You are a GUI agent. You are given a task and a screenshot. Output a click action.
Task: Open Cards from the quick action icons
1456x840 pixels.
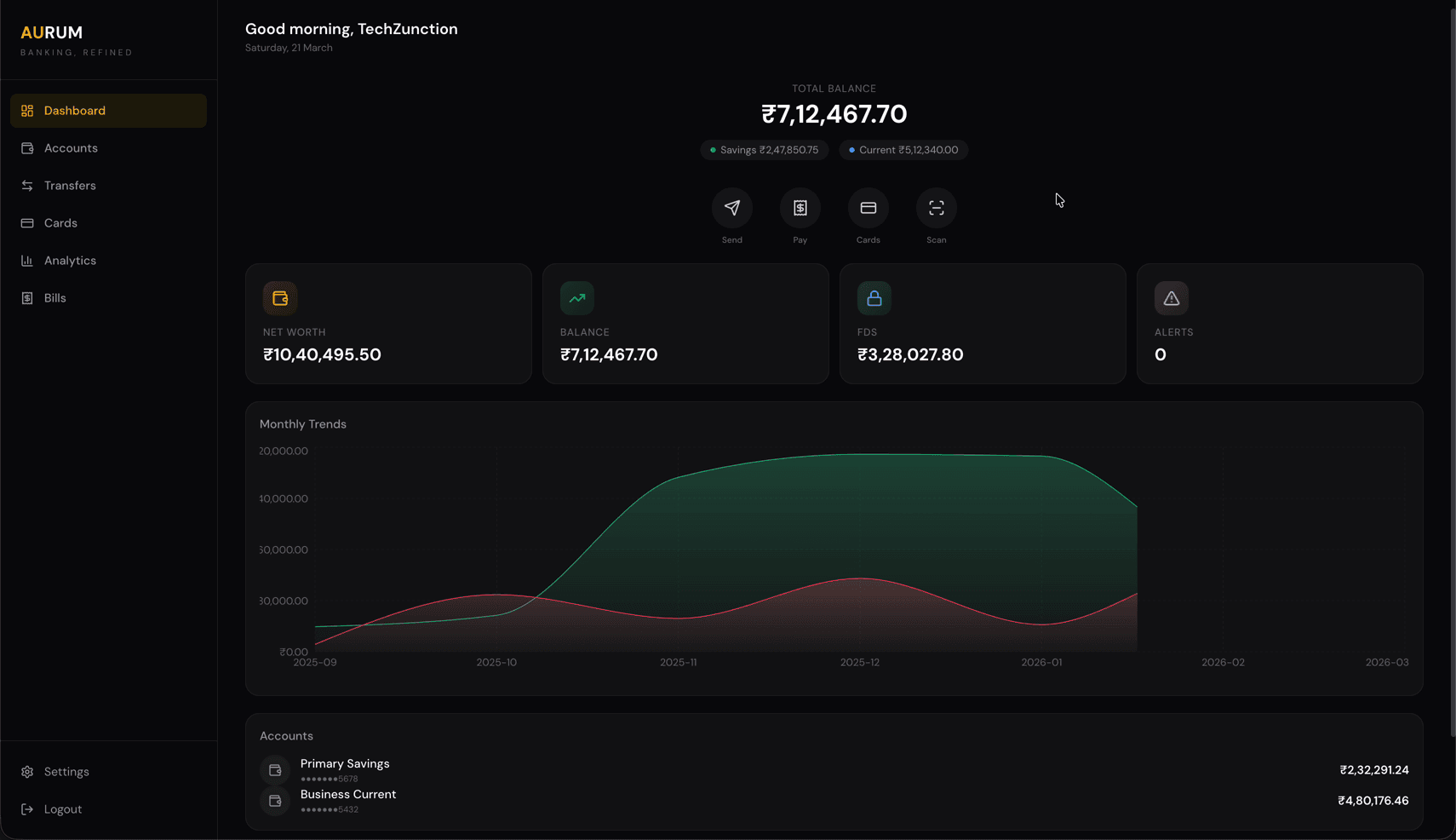pos(868,207)
